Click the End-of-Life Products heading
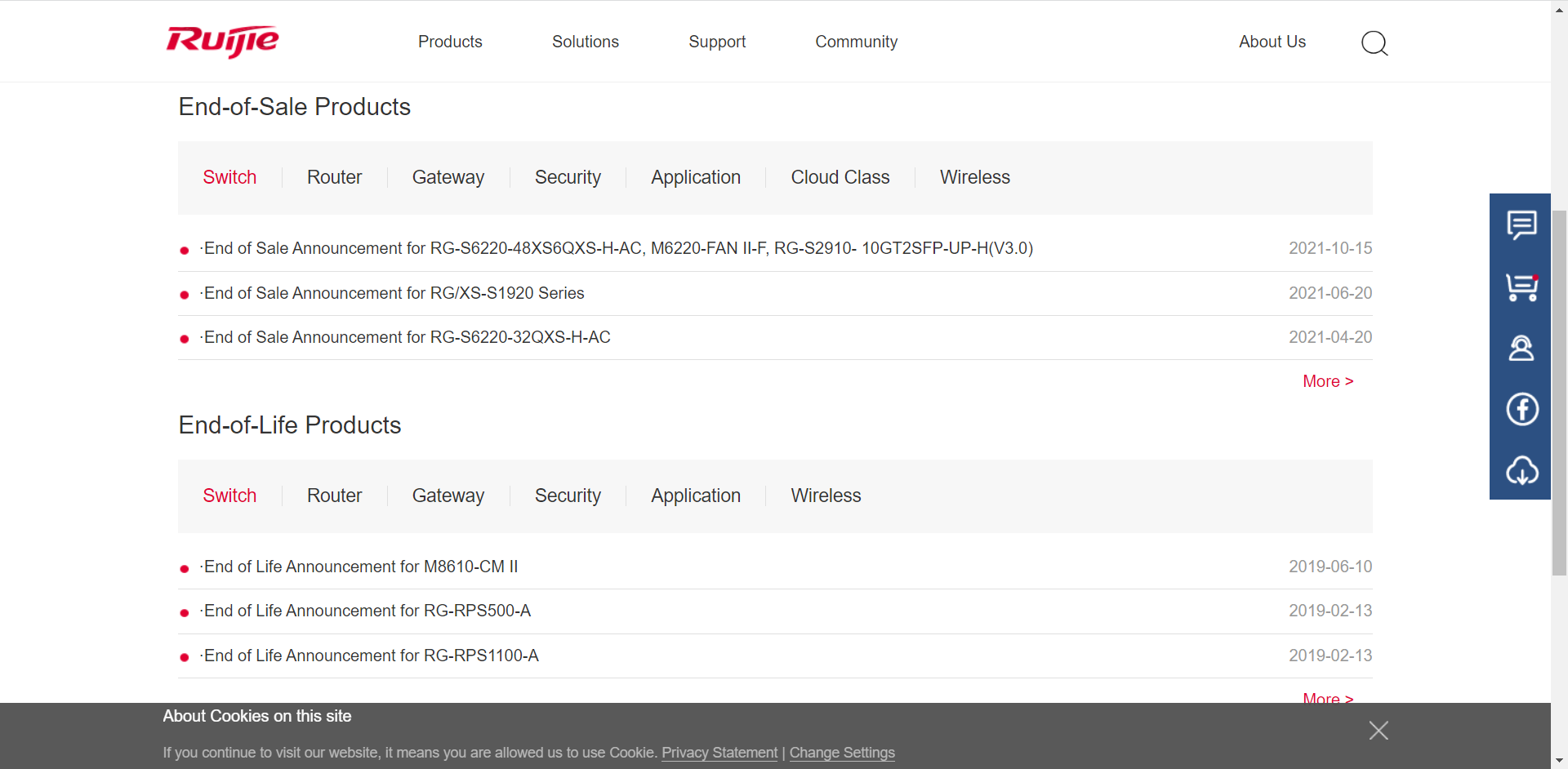Image resolution: width=1568 pixels, height=769 pixels. [290, 425]
